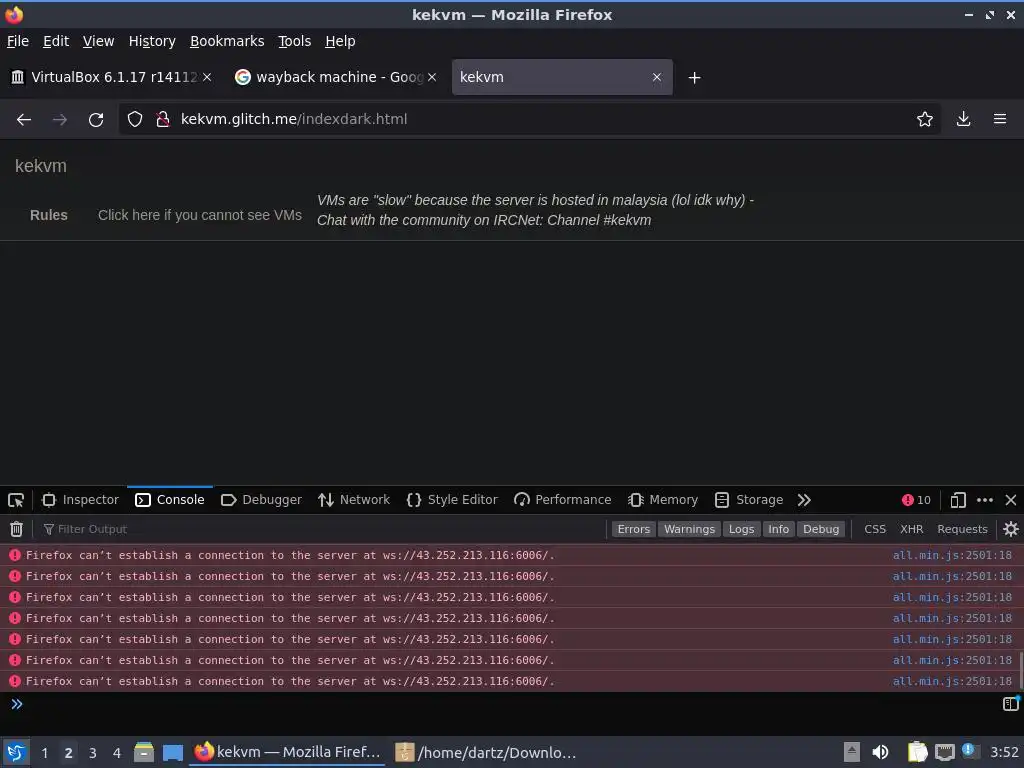Image resolution: width=1024 pixels, height=768 pixels.
Task: Open the Style Editor panel
Action: [452, 500]
